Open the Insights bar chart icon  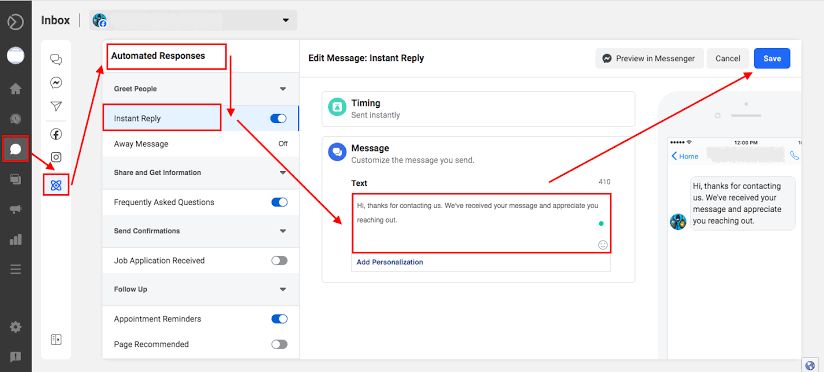(x=16, y=240)
